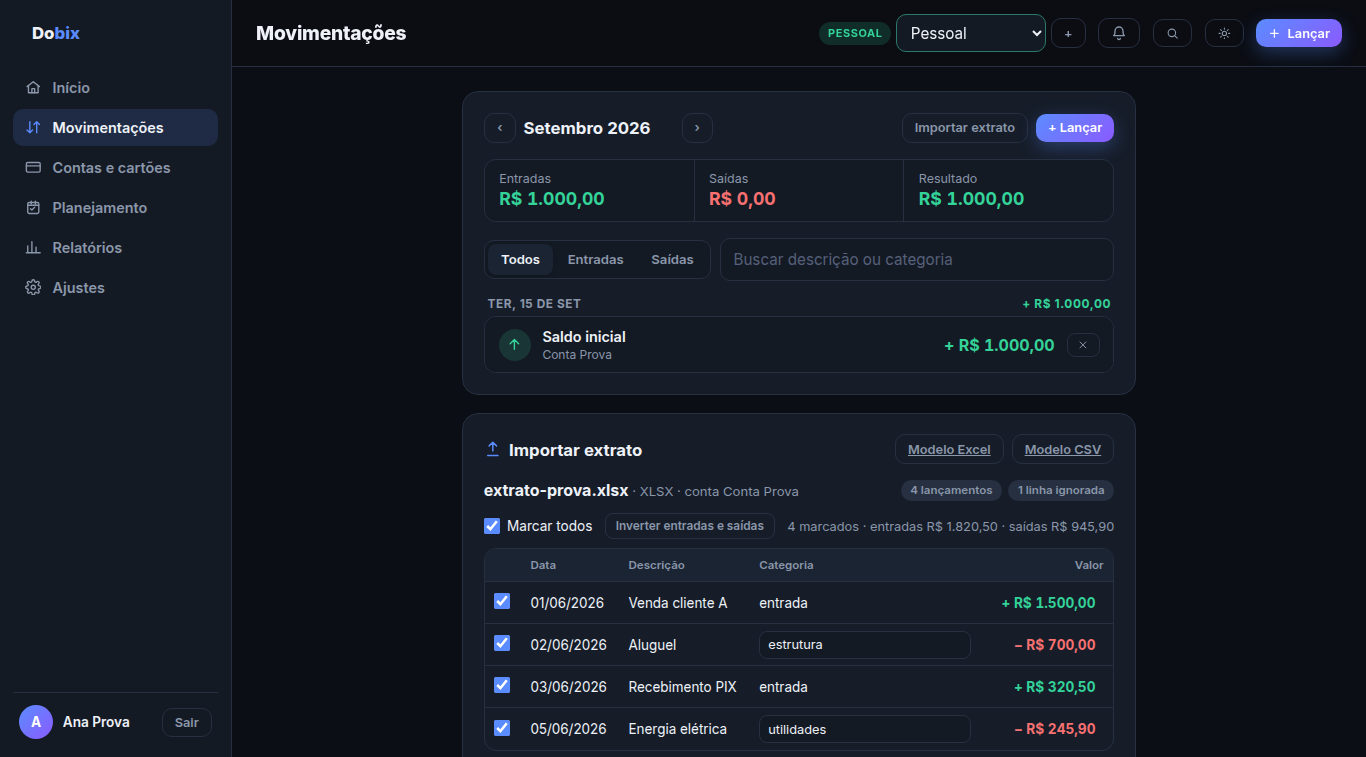Click the search magnifier icon

(x=1172, y=33)
